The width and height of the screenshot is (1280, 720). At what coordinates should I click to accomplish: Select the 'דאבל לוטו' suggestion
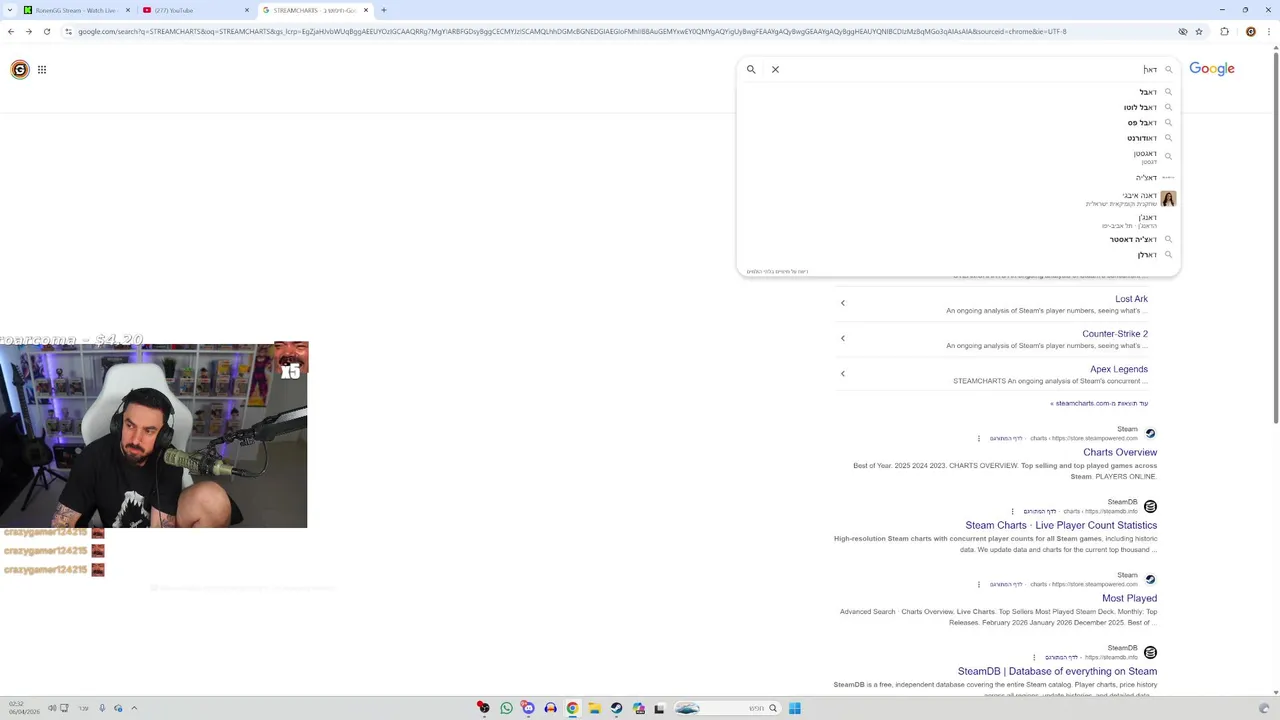pos(1140,107)
